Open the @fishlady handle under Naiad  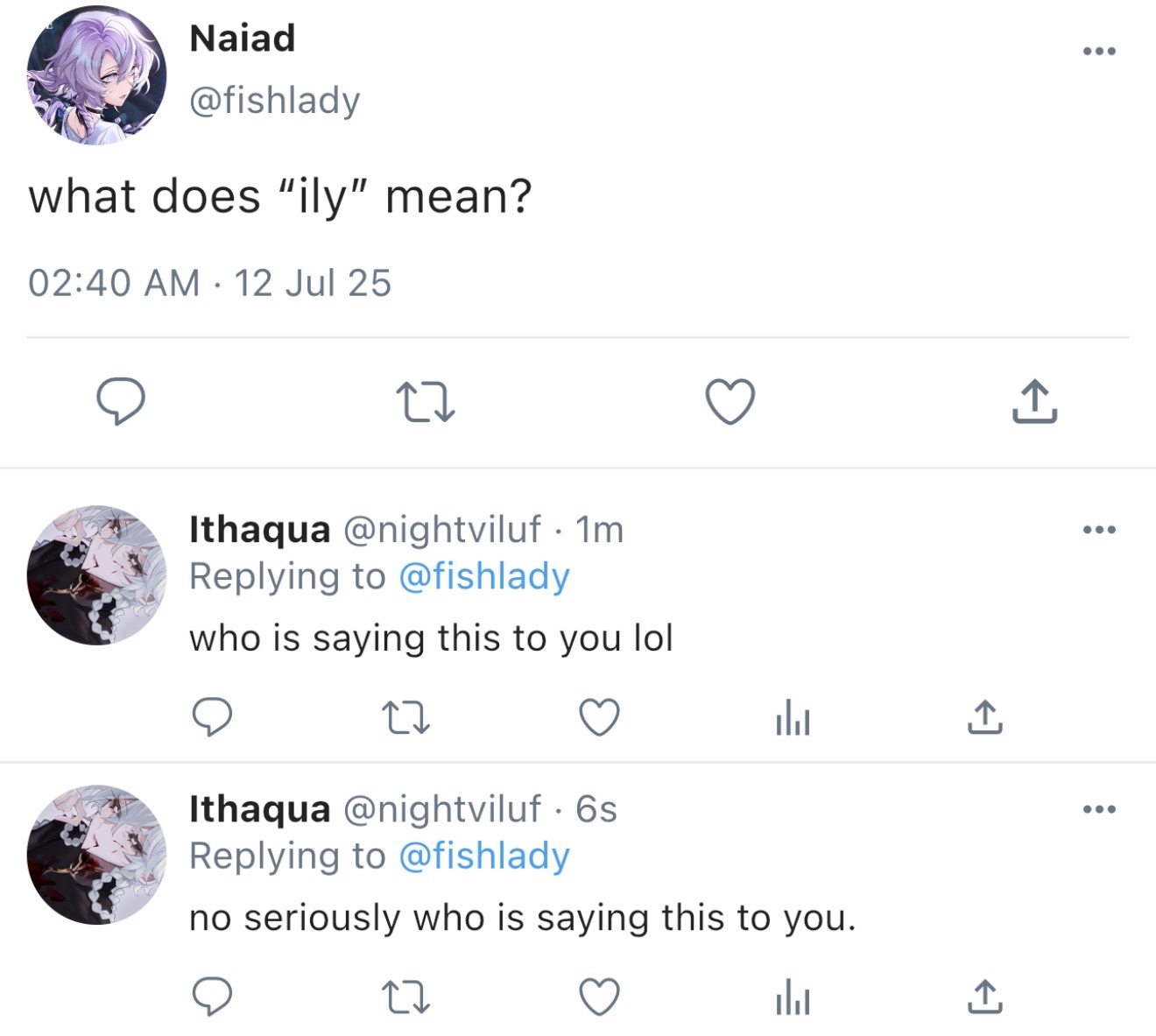[275, 101]
